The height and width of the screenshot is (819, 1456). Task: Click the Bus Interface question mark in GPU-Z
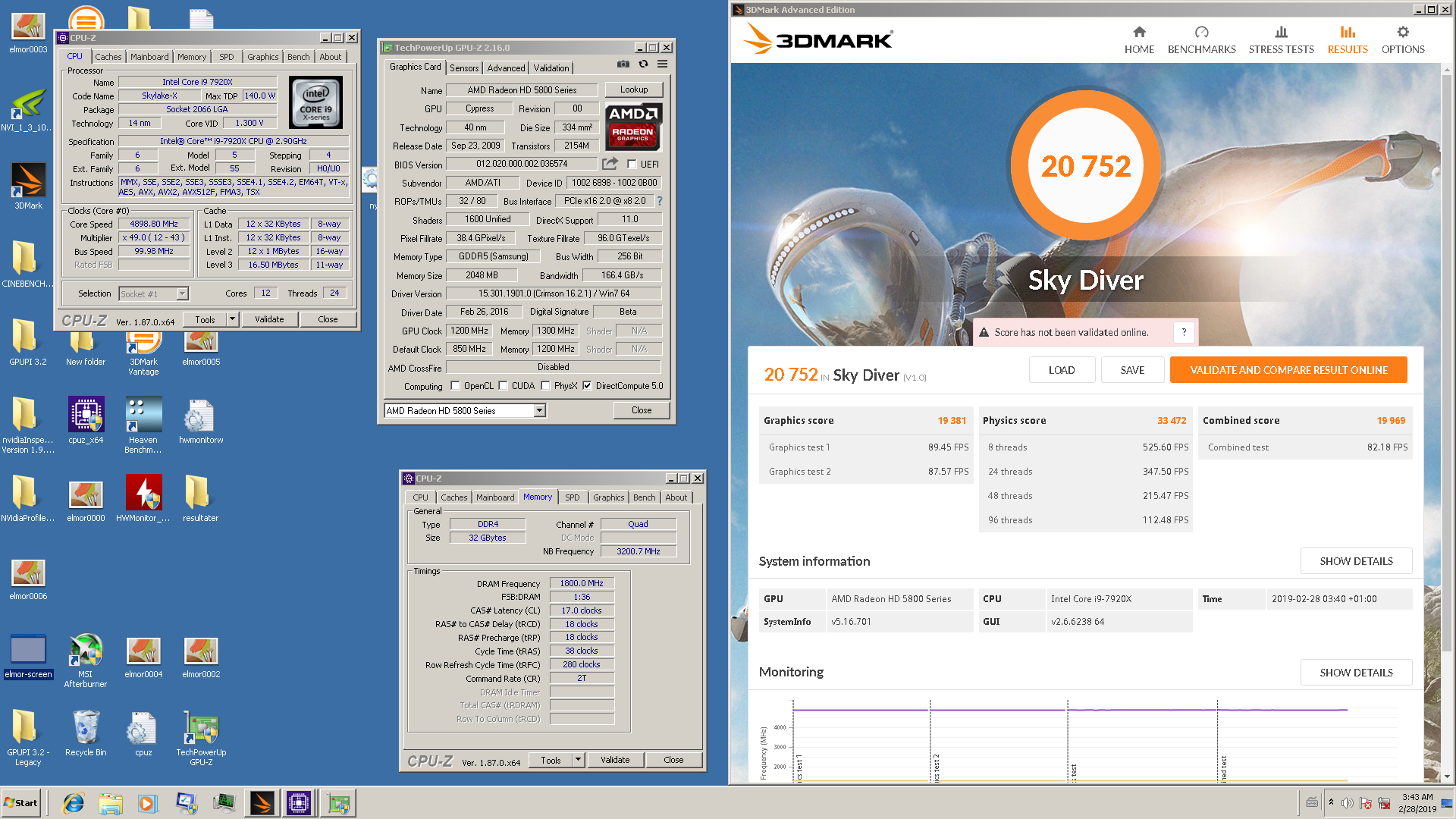click(660, 201)
